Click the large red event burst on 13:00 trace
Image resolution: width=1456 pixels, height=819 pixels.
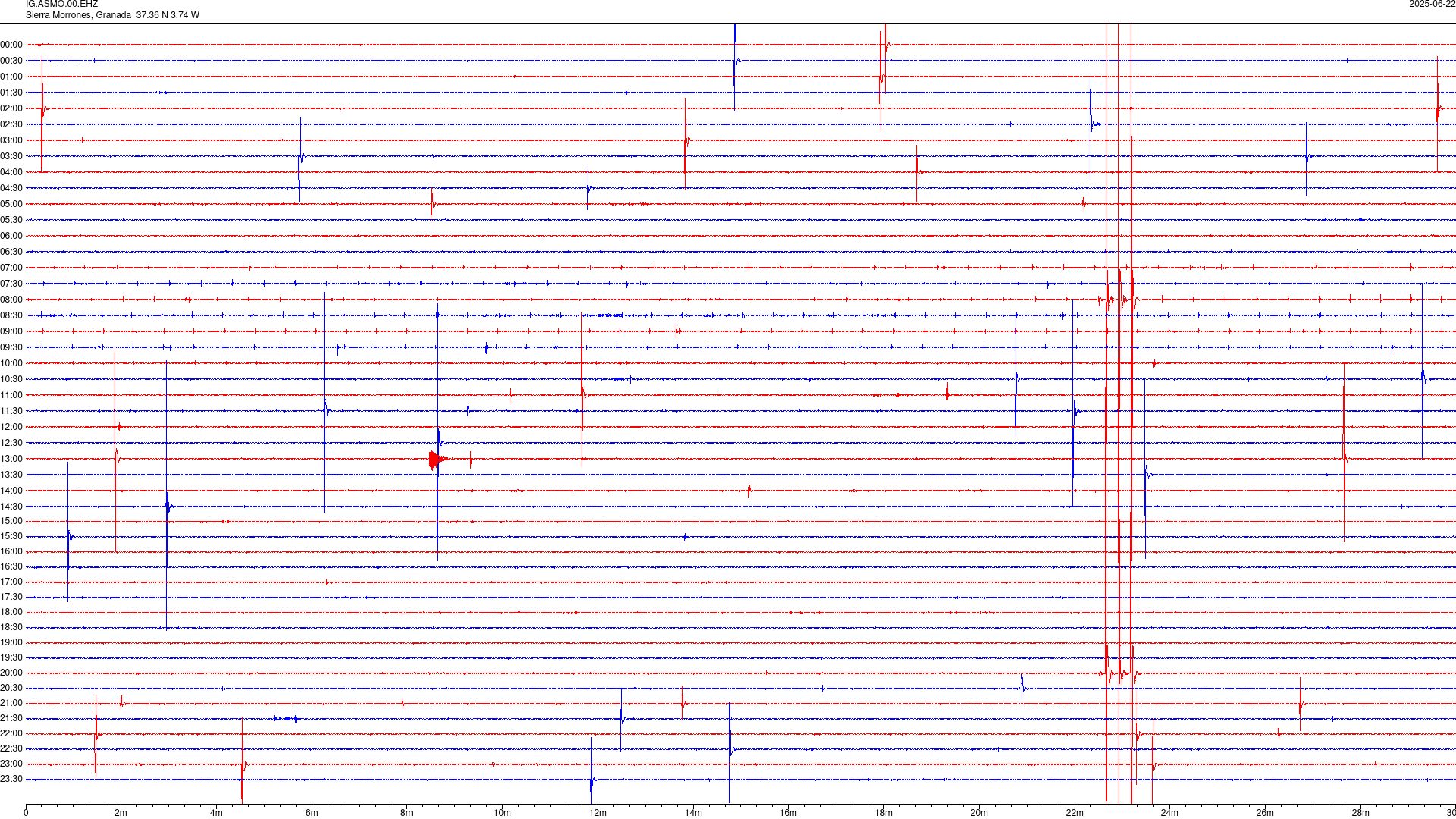[437, 459]
